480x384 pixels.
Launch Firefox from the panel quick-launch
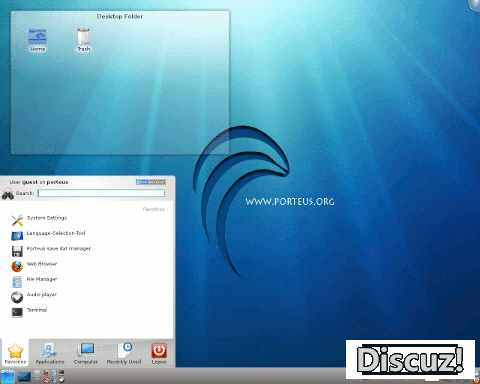(x=46, y=372)
